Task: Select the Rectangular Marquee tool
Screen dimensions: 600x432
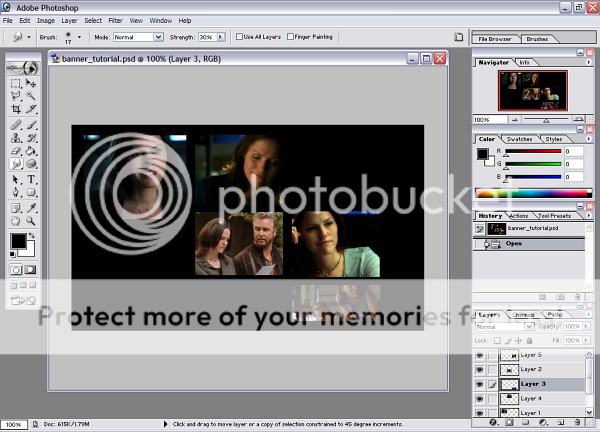Action: [x=15, y=83]
